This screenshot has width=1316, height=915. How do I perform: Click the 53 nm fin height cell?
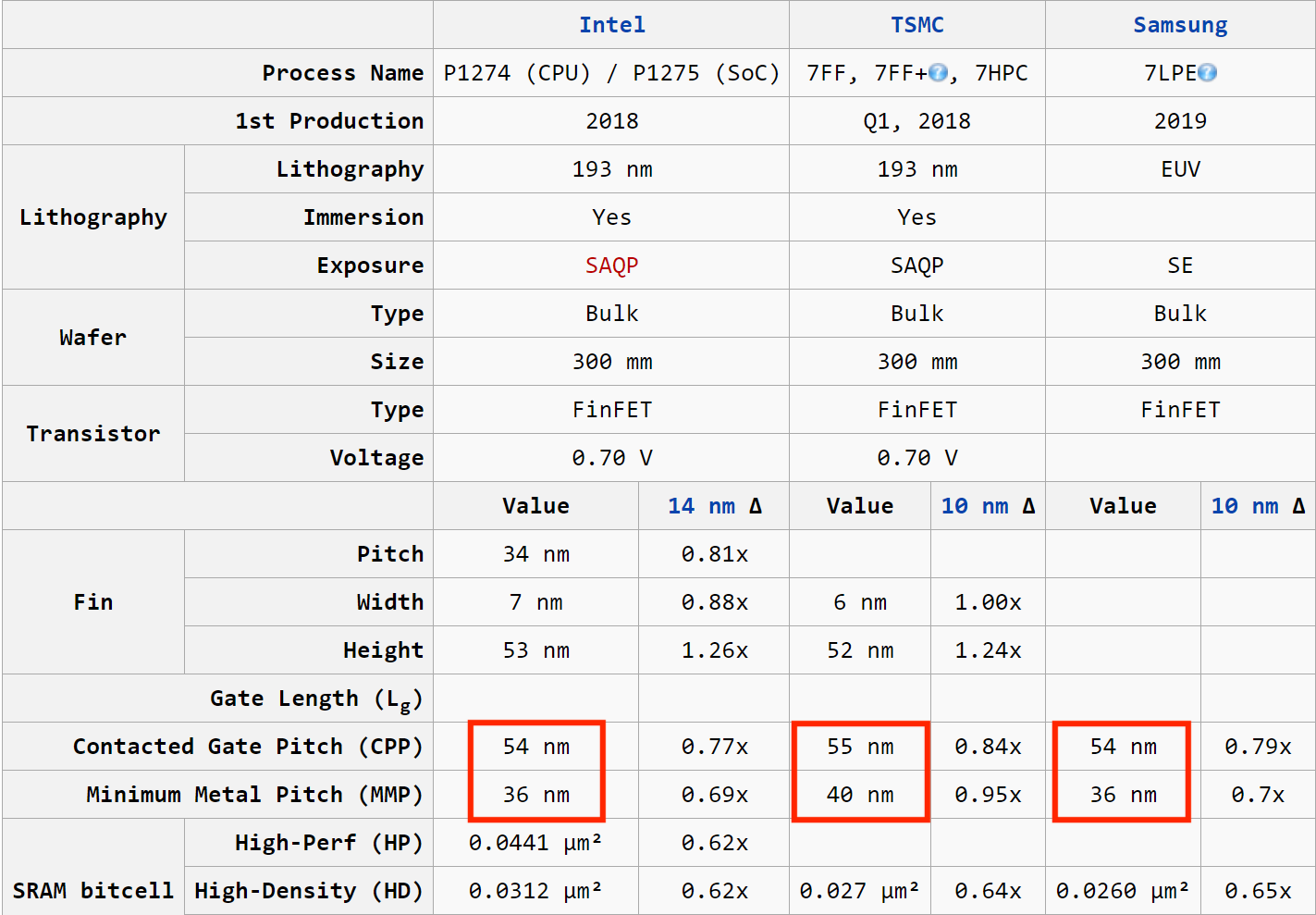point(536,650)
